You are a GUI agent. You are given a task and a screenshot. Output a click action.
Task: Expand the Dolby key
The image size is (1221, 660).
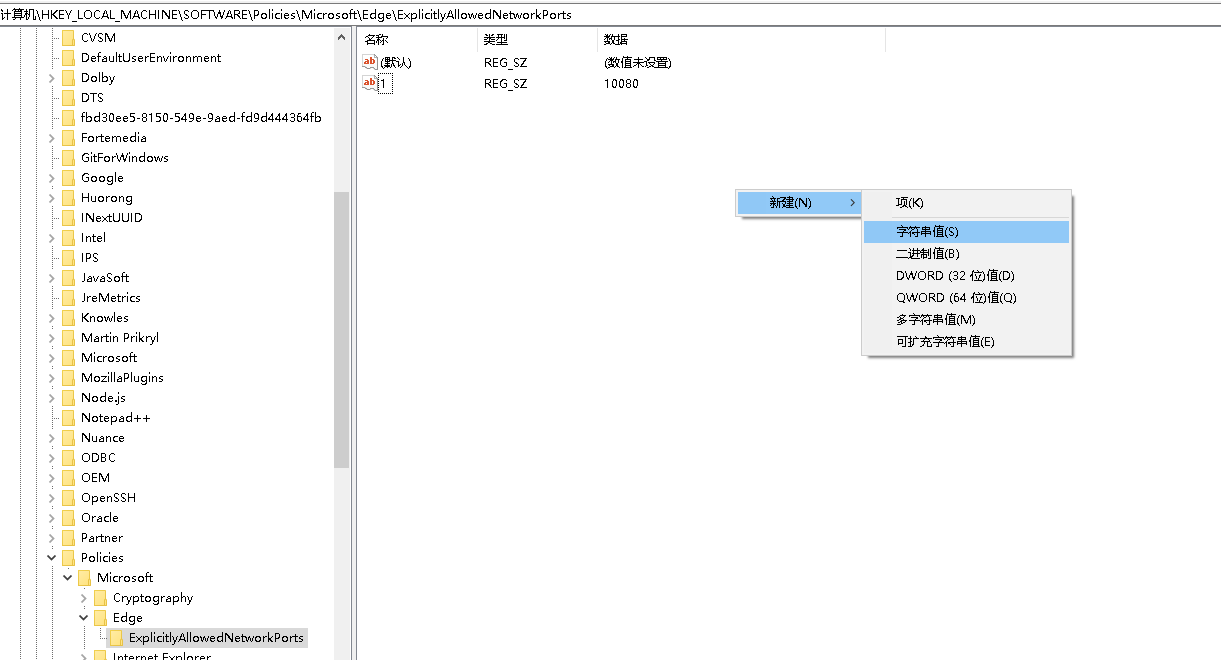pos(51,77)
